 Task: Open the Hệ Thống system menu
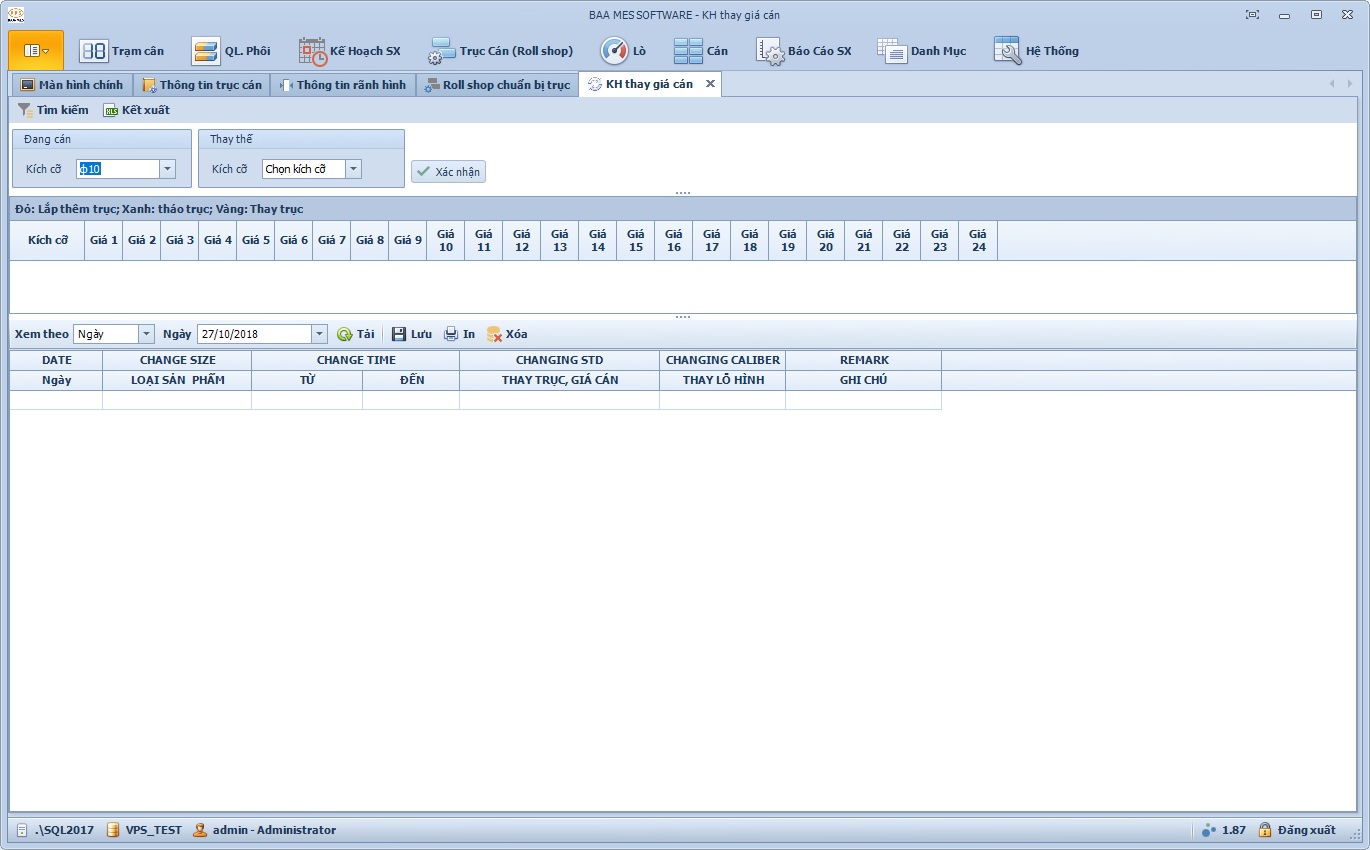[1036, 51]
